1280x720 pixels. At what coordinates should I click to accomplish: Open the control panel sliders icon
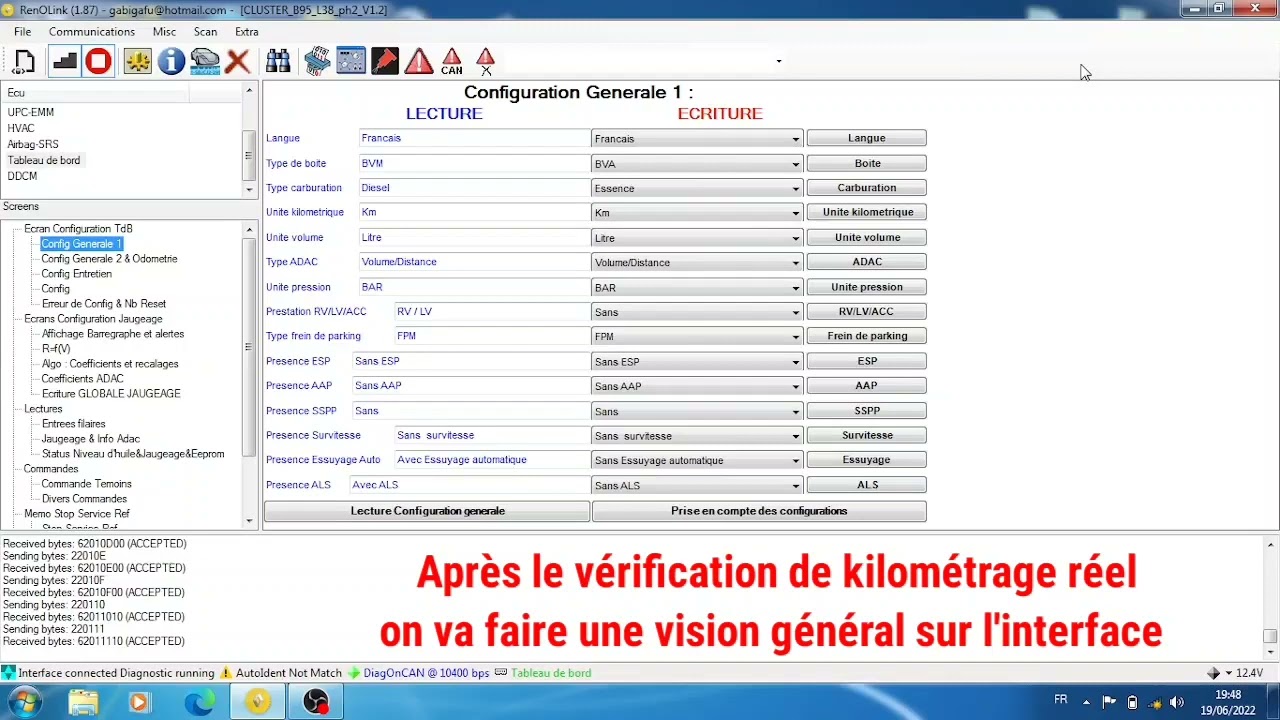point(351,62)
